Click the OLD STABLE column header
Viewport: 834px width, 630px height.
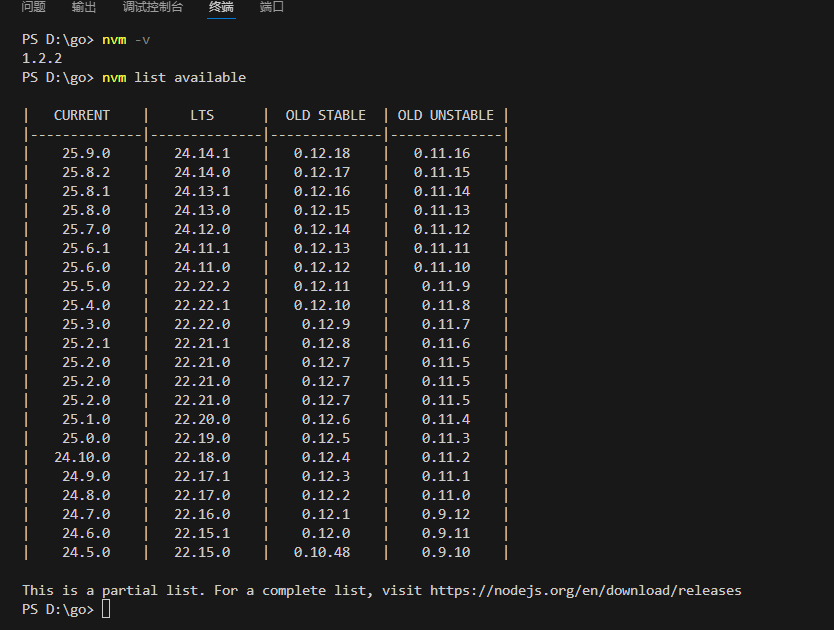point(325,115)
